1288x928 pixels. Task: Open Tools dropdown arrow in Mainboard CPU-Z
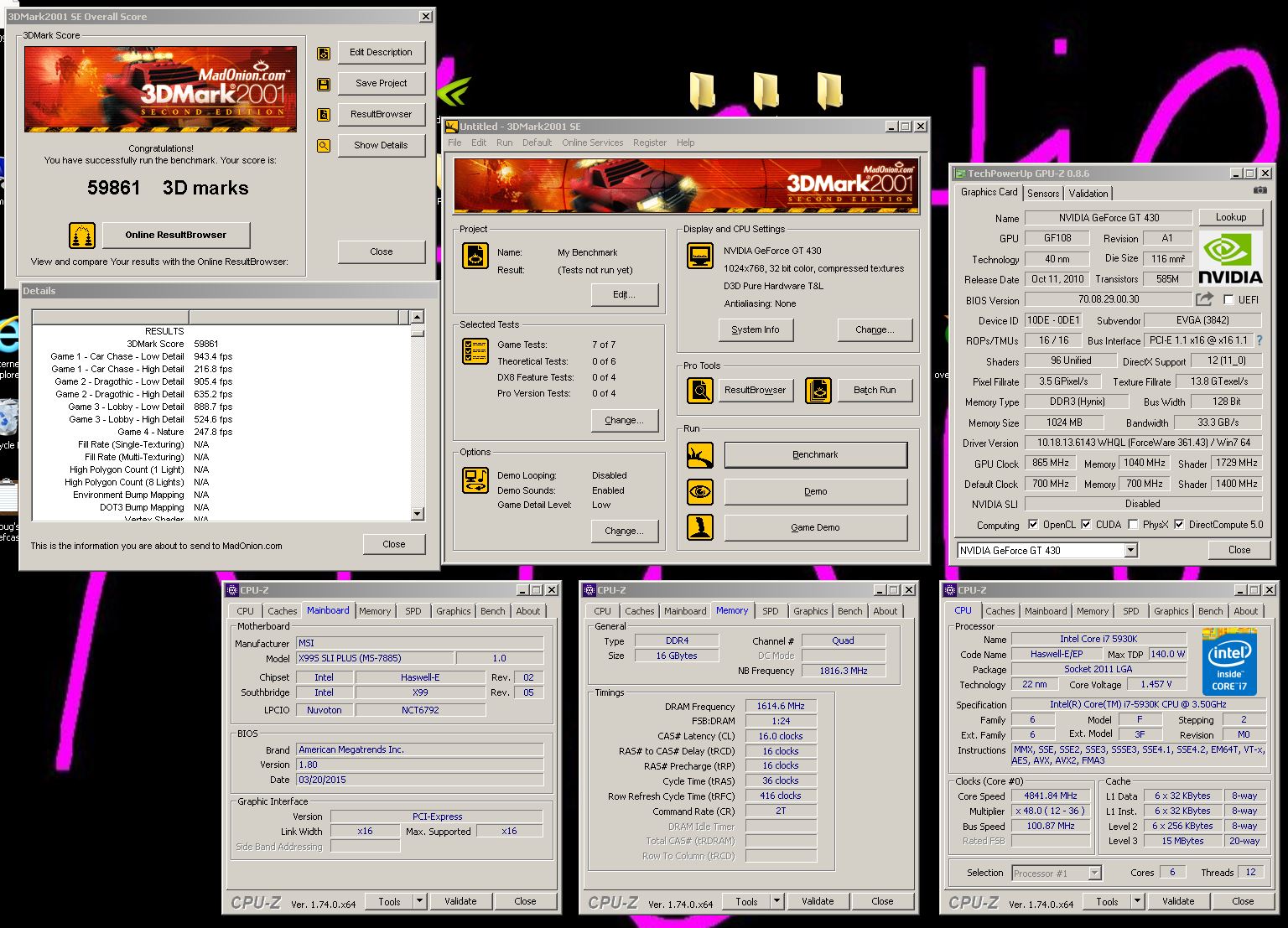[420, 901]
